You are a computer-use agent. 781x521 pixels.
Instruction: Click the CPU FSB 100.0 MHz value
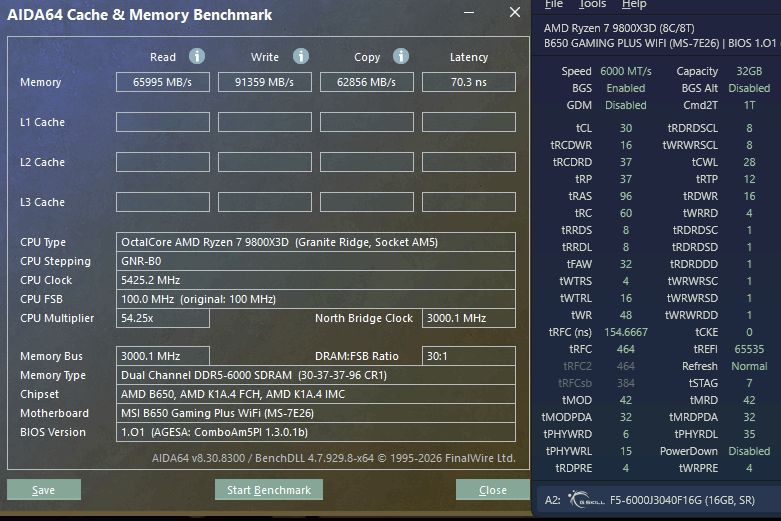316,299
